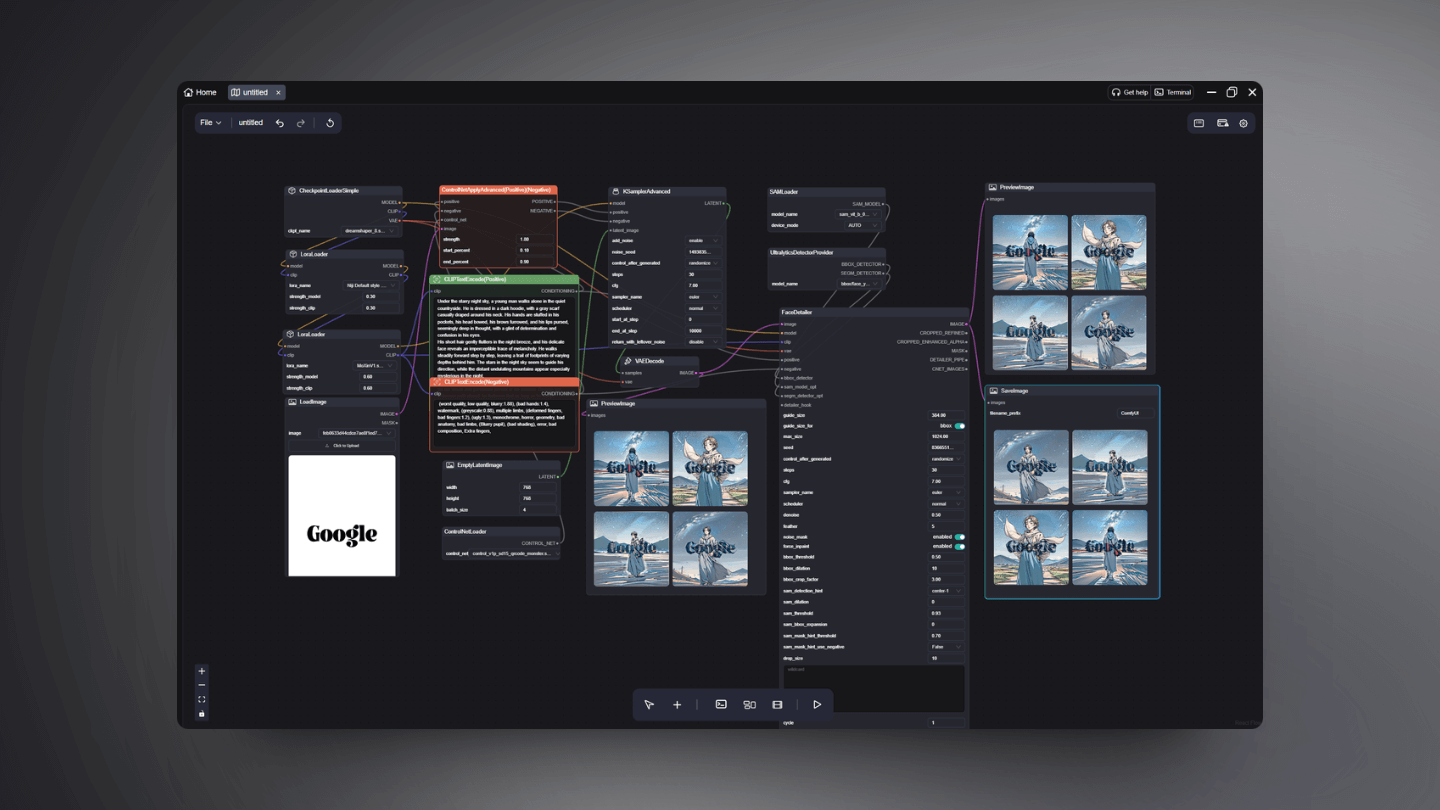Image resolution: width=1440 pixels, height=810 pixels.
Task: Select the VAEDecode node title
Action: point(649,361)
